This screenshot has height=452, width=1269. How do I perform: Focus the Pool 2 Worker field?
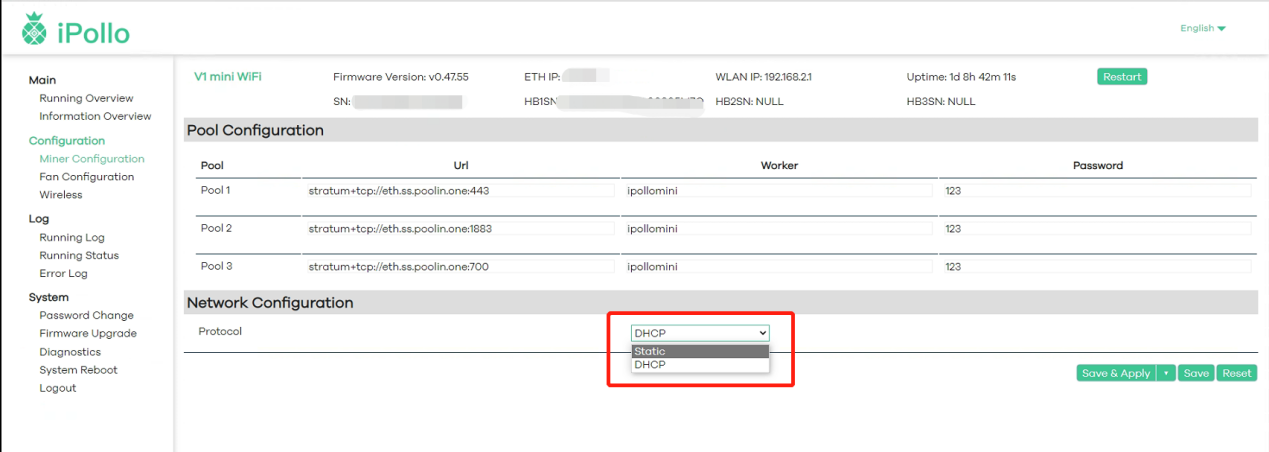click(x=777, y=229)
